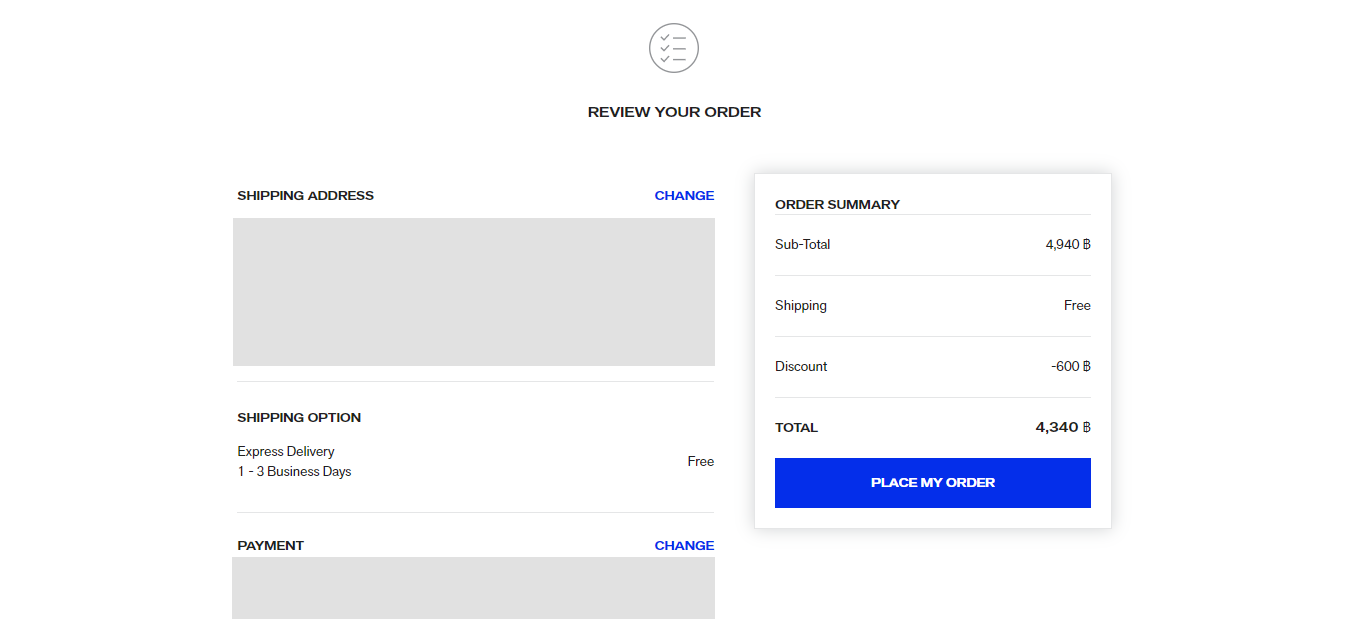Click the Sub-Total label
Screen dimensions: 1348x619
point(802,245)
